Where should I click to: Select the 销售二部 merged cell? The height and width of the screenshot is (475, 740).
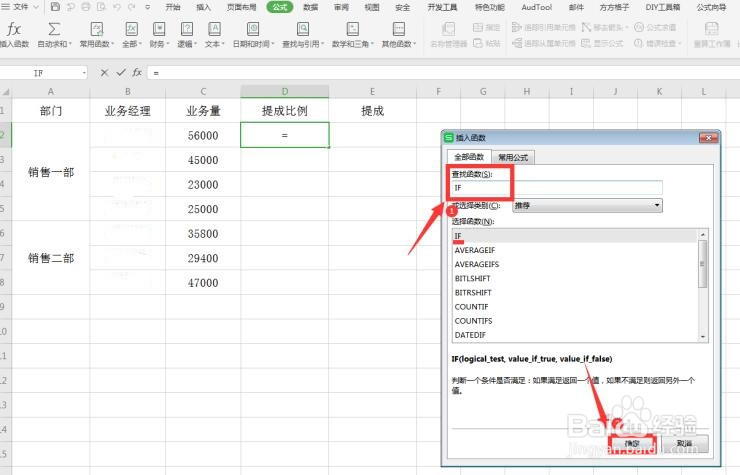51,258
